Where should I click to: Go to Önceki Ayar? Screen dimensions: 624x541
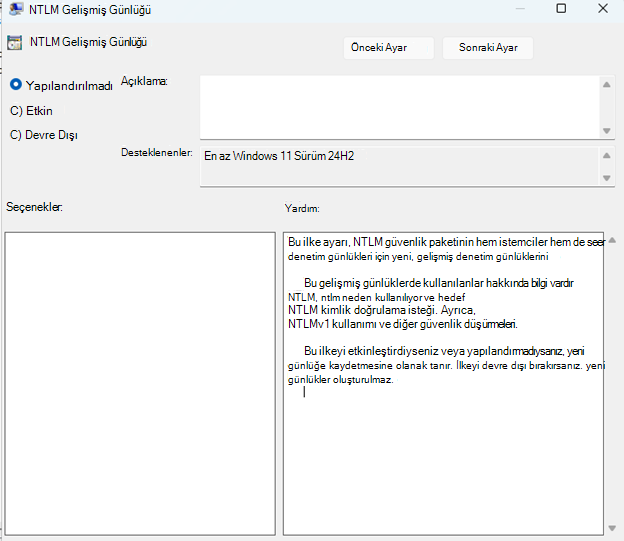tap(388, 48)
